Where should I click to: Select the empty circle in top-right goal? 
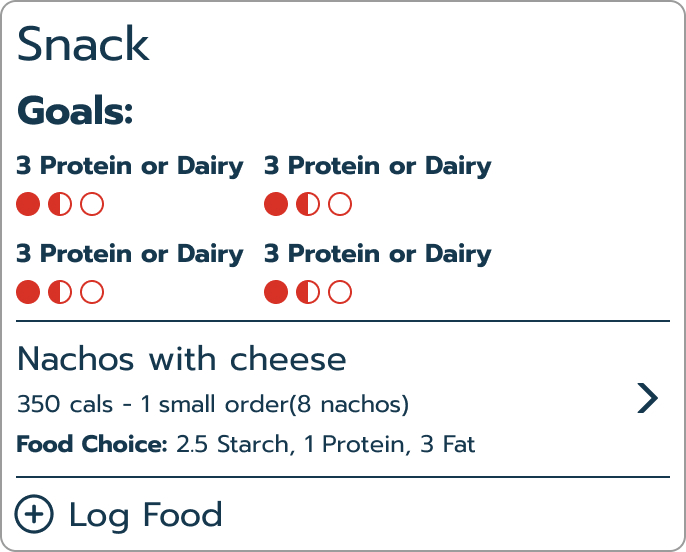tap(340, 205)
